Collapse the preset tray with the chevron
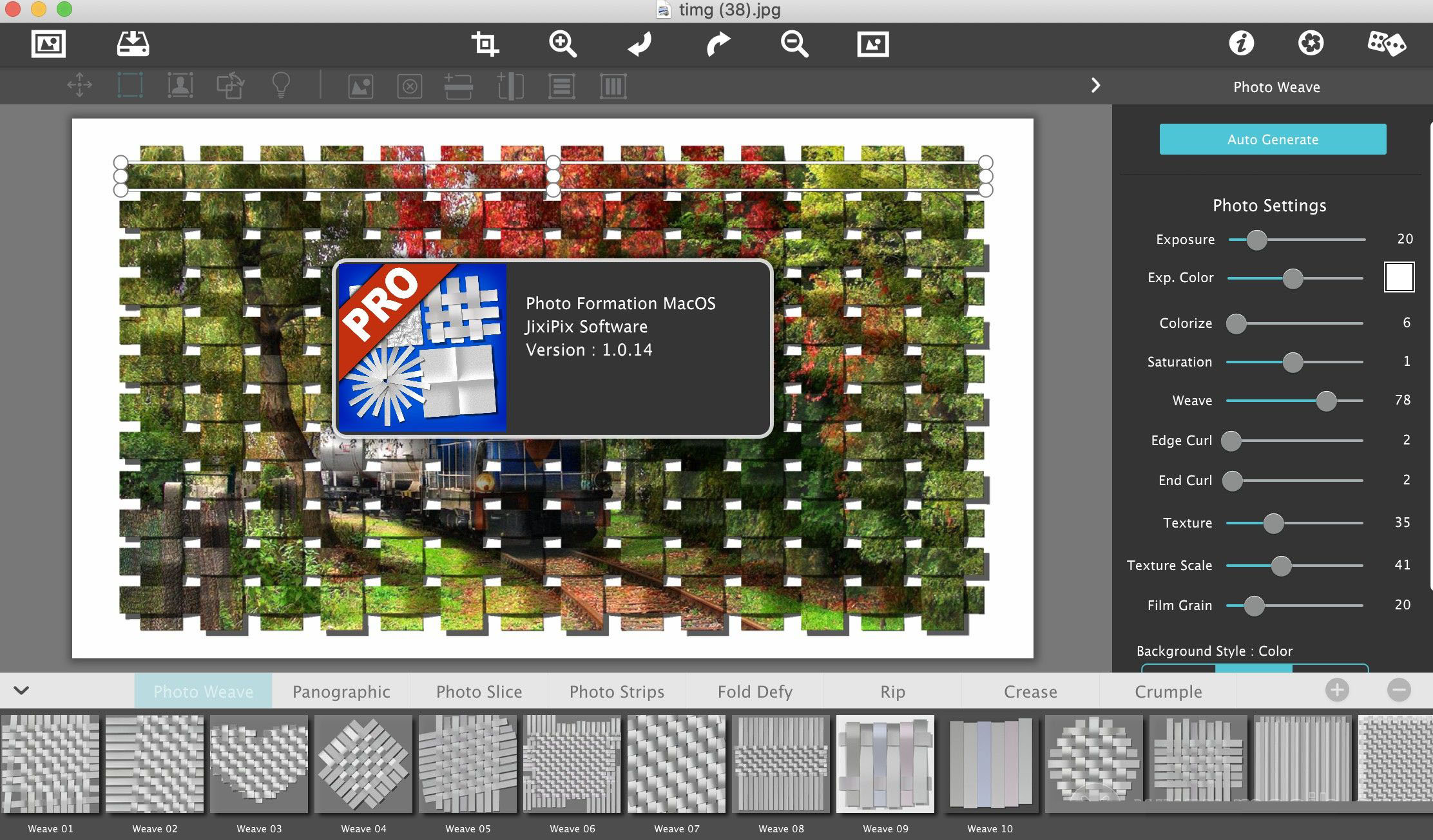This screenshot has width=1433, height=840. (22, 690)
